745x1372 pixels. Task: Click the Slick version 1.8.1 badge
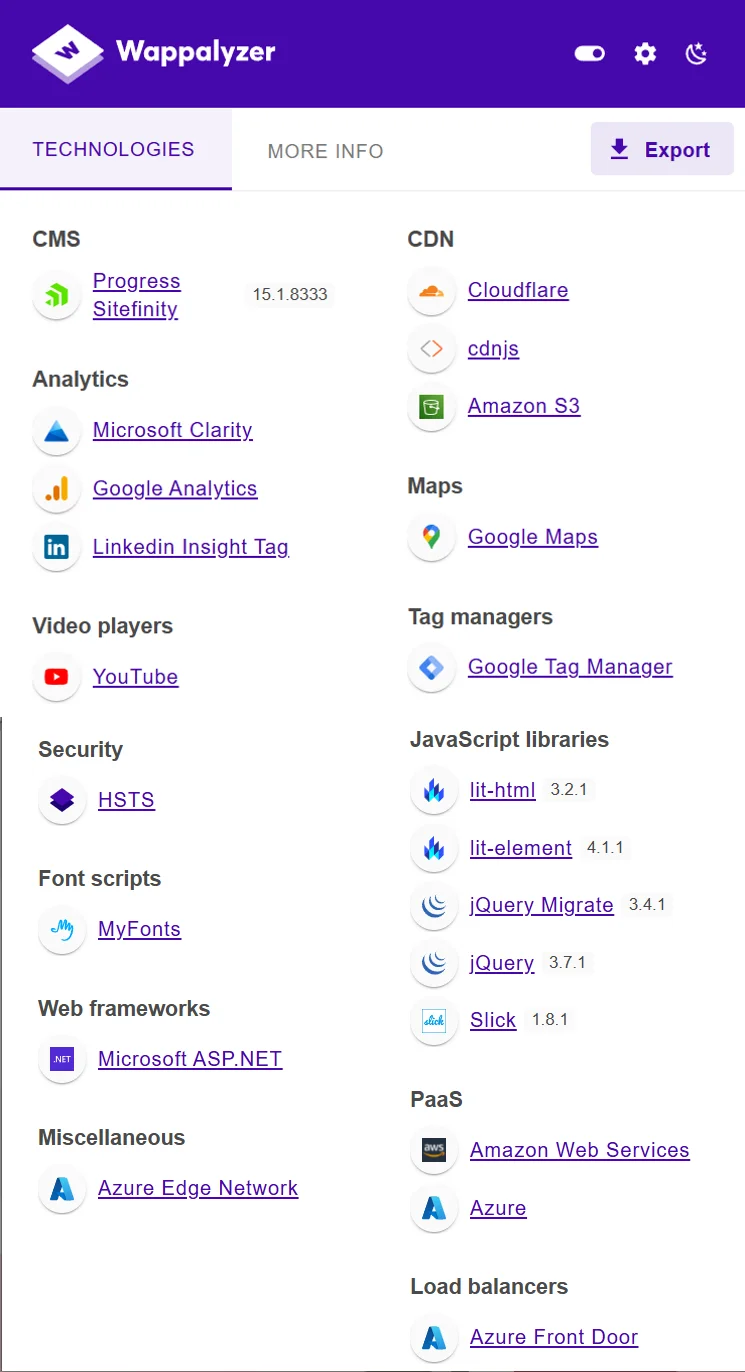[550, 1020]
